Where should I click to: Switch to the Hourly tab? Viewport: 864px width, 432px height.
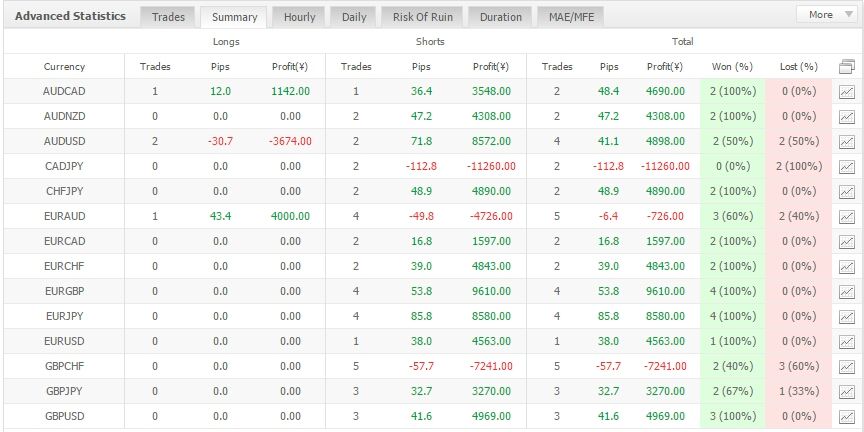pos(299,17)
